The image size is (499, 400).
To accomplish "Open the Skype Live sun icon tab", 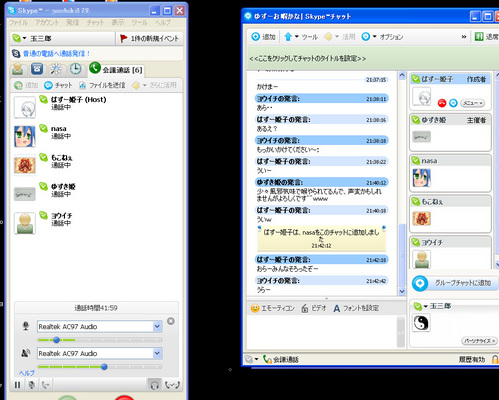I will (x=56, y=69).
